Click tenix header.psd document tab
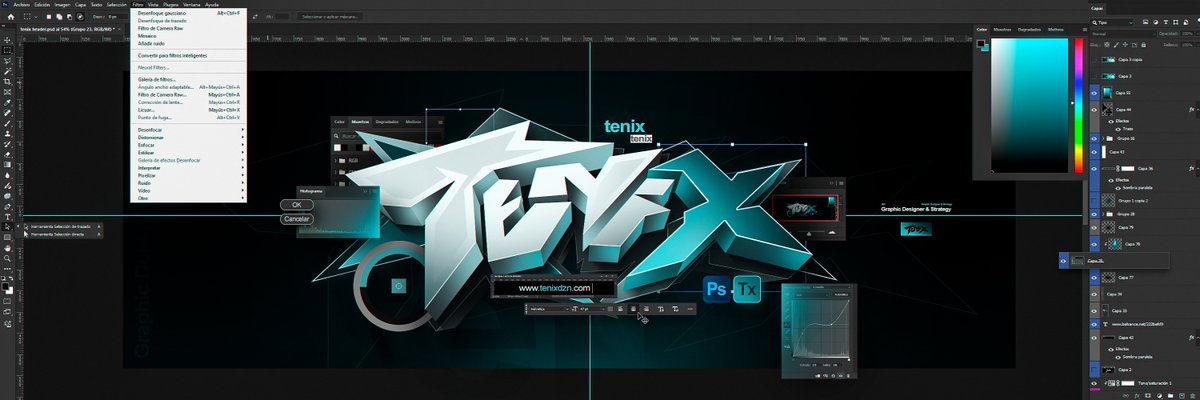1200x400 pixels. click(68, 30)
